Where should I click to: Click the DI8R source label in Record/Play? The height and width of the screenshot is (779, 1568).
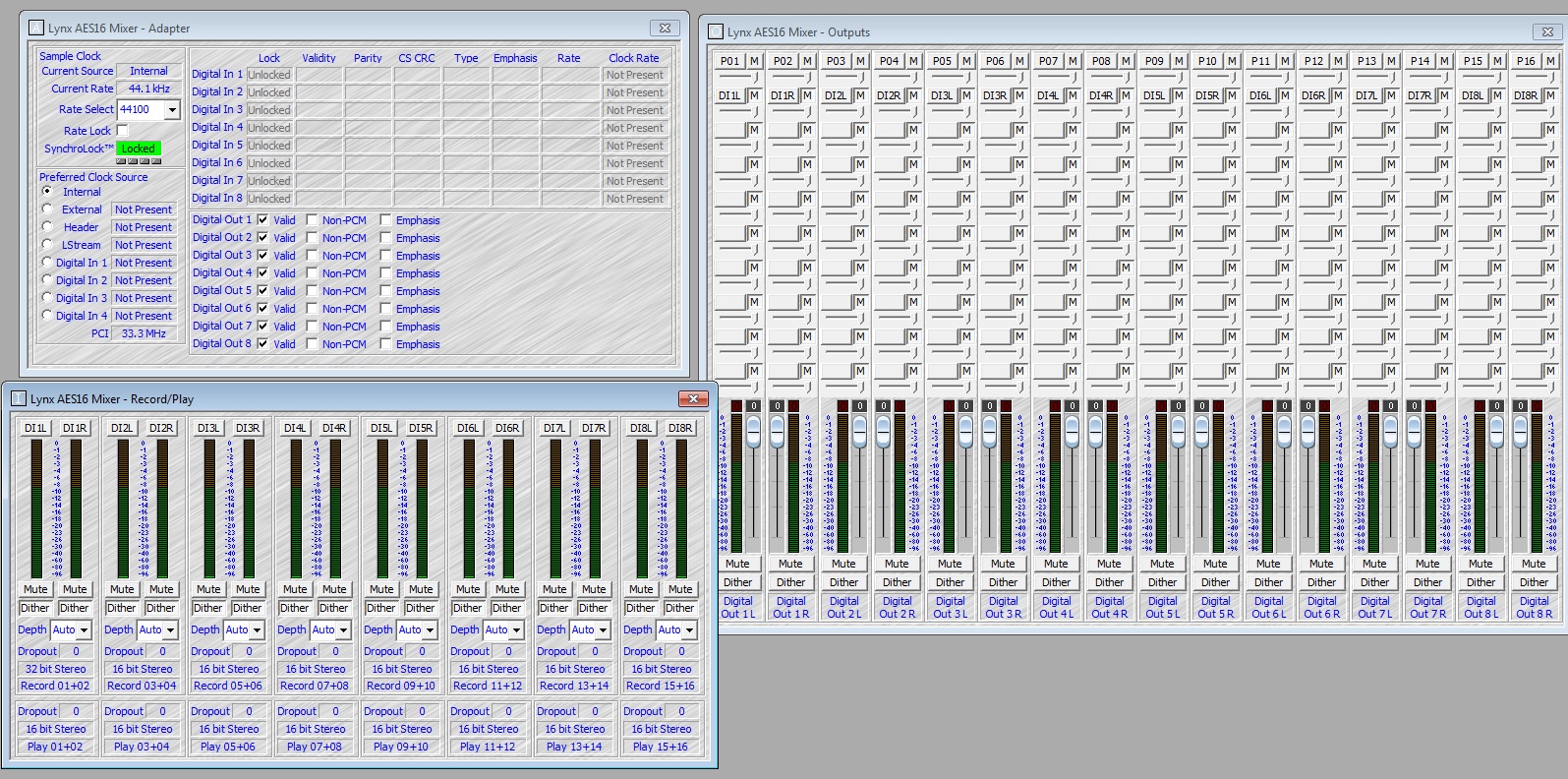point(680,428)
